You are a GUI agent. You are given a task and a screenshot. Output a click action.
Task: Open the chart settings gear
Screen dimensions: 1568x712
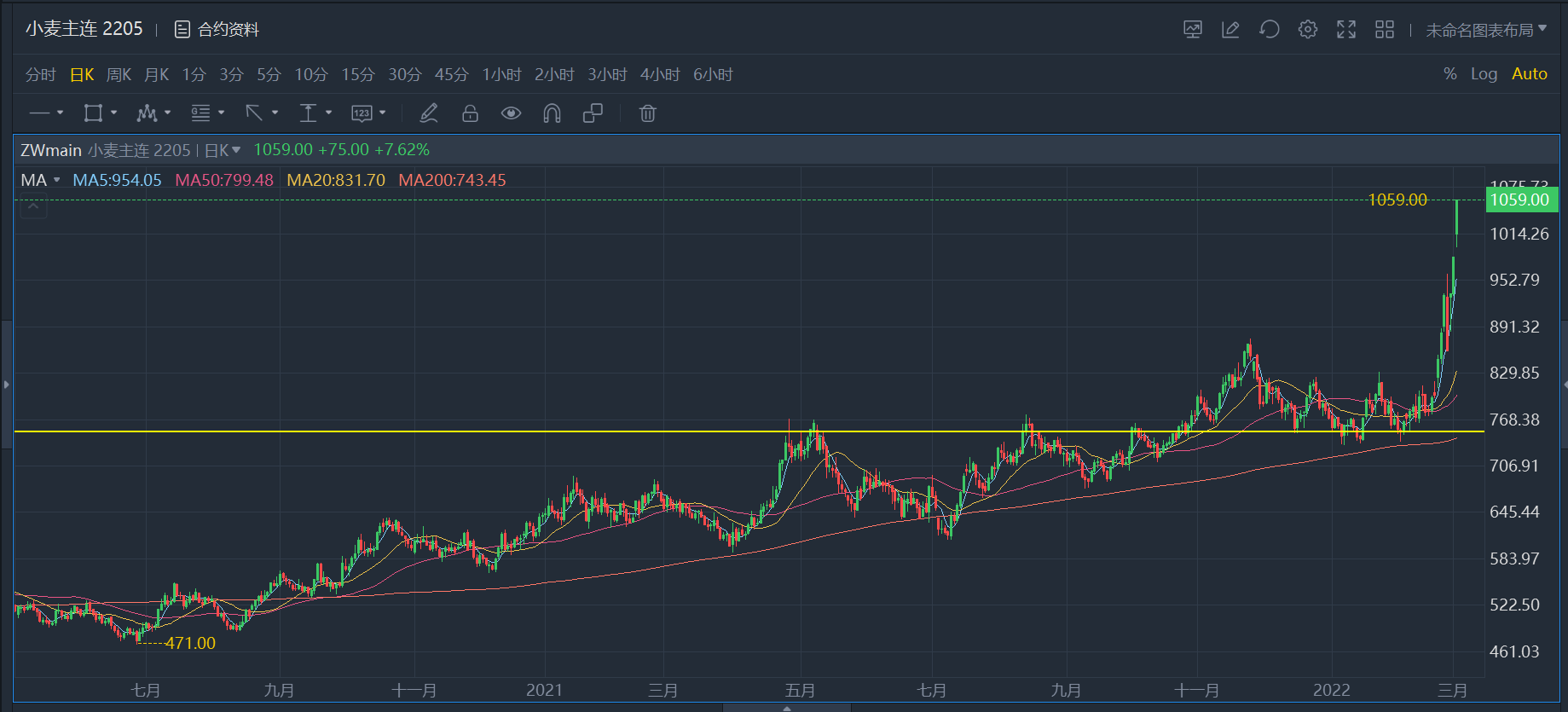point(1307,30)
